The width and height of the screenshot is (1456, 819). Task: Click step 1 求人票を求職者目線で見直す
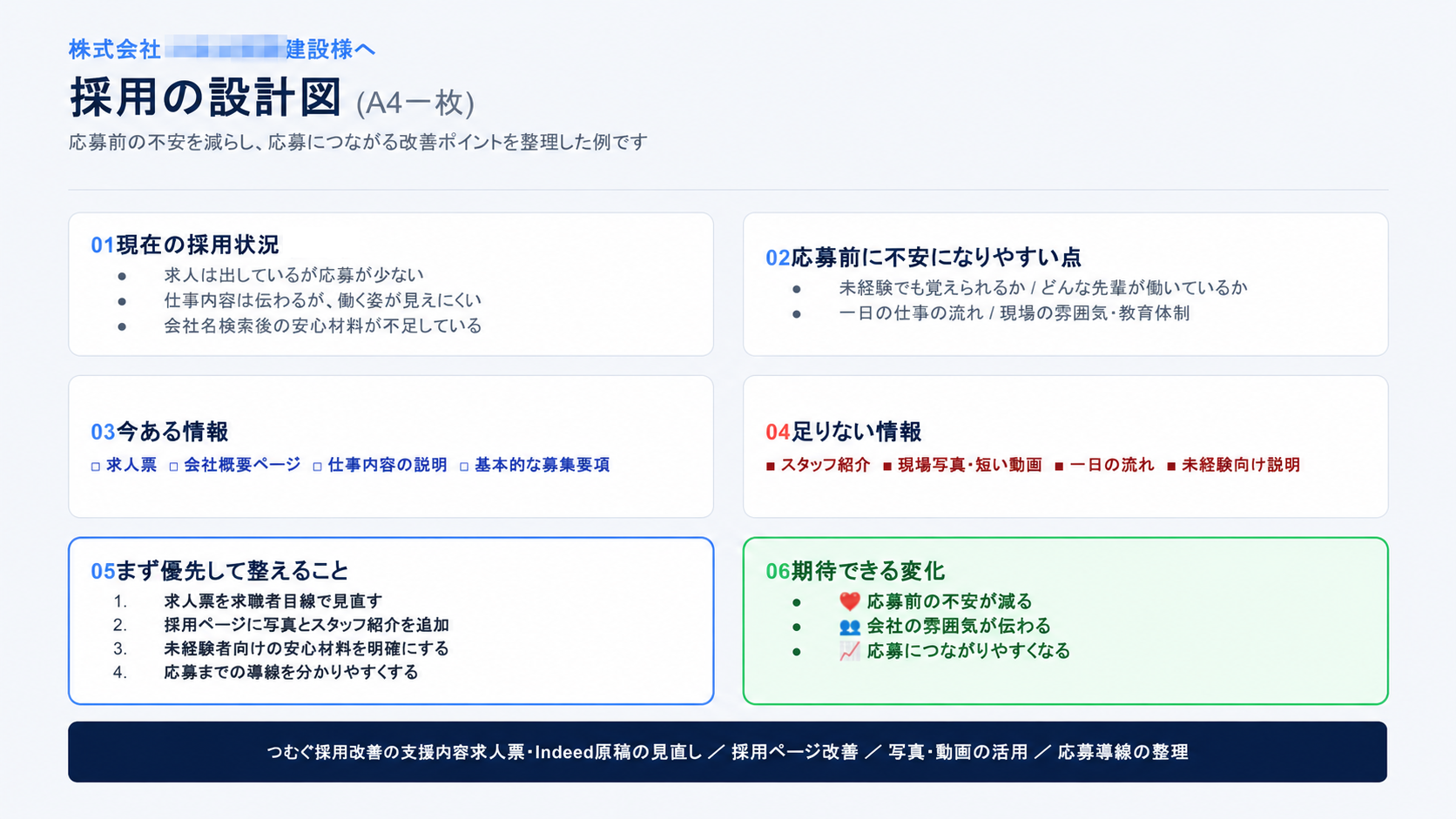[x=273, y=601]
